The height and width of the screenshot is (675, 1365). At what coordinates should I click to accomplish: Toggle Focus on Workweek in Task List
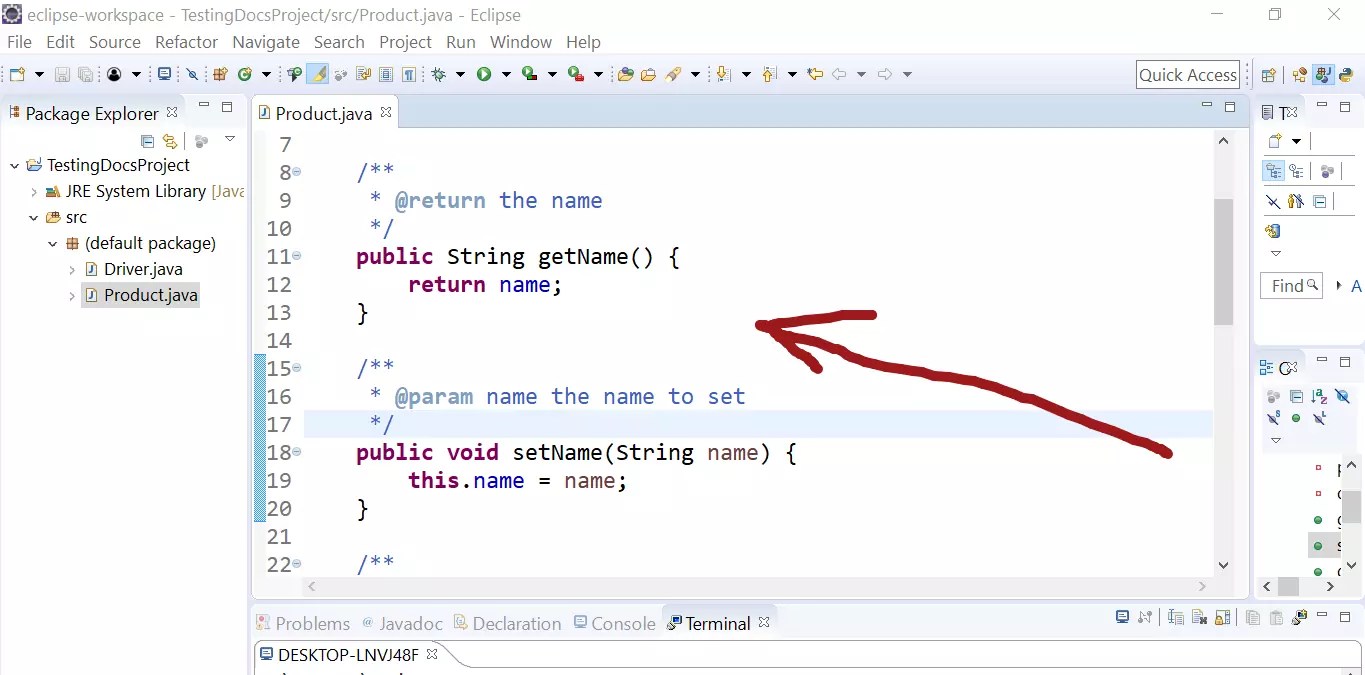(1327, 172)
